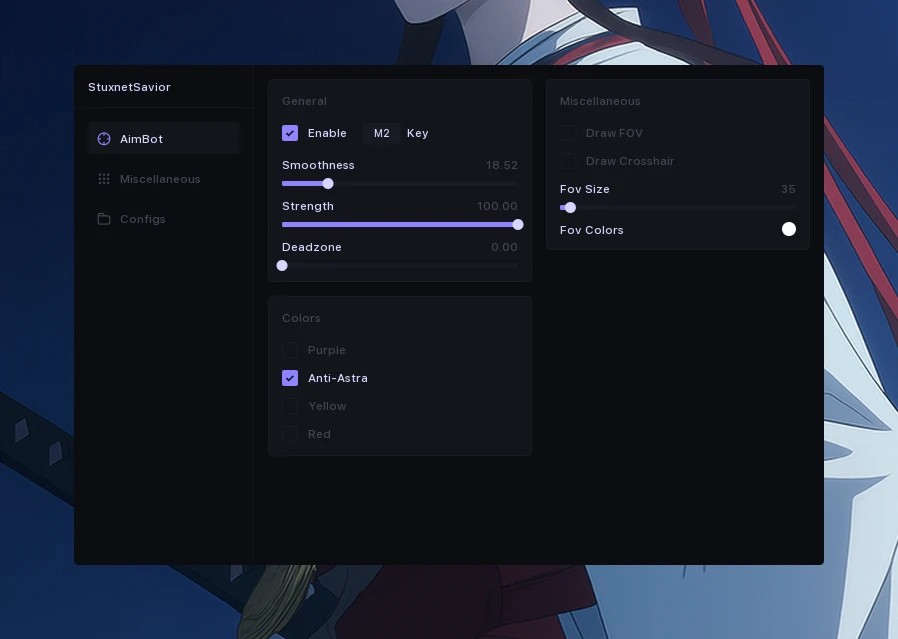Toggle the Draw Crosshair checkbox

[568, 161]
